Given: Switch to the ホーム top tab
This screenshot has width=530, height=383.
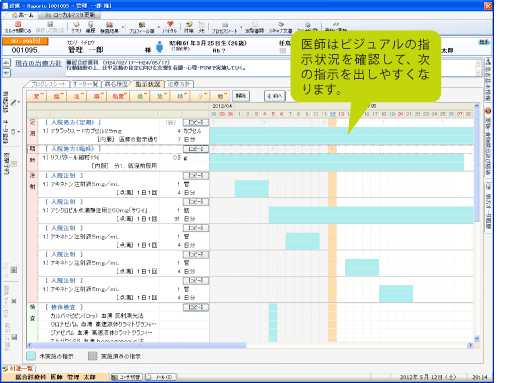Looking at the screenshot, I should [22, 15].
